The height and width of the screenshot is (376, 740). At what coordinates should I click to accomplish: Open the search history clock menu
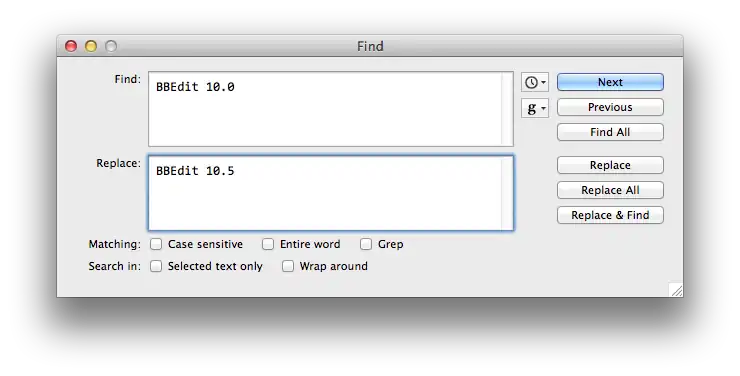pos(535,83)
